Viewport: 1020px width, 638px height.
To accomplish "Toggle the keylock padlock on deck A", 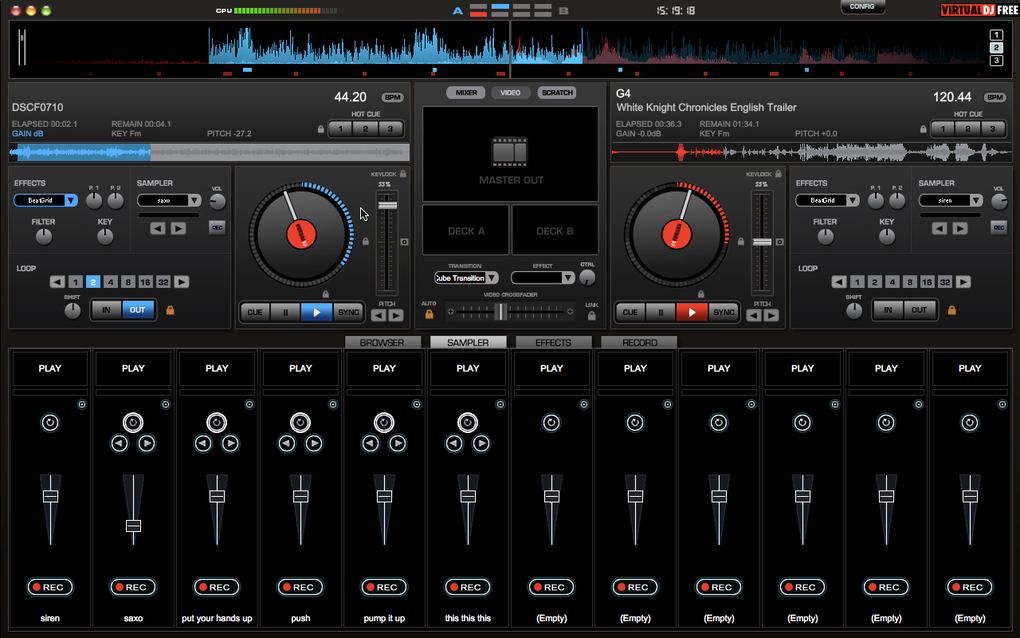I will coord(403,174).
